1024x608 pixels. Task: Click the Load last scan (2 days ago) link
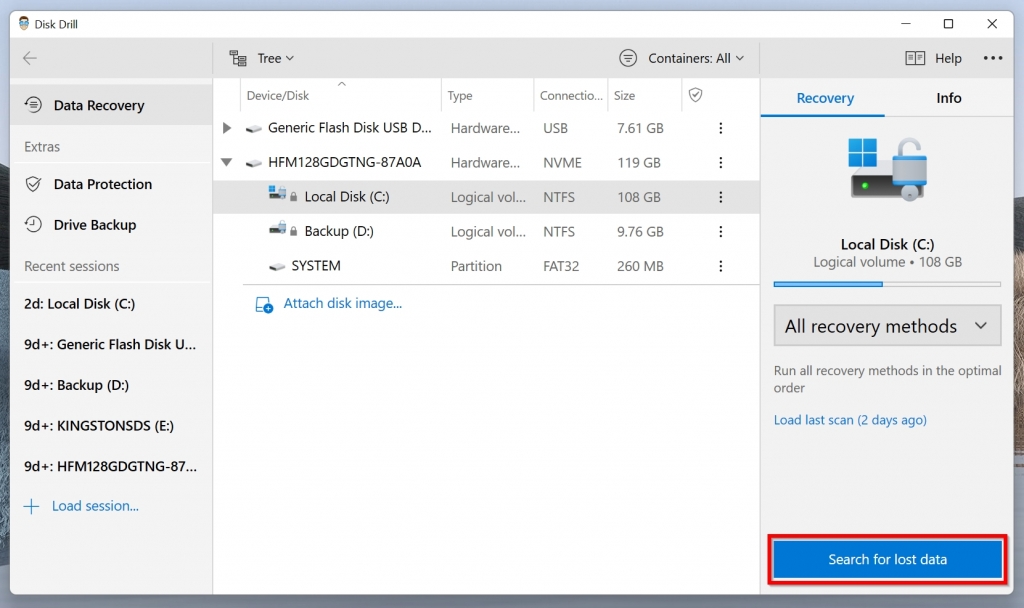coord(850,420)
